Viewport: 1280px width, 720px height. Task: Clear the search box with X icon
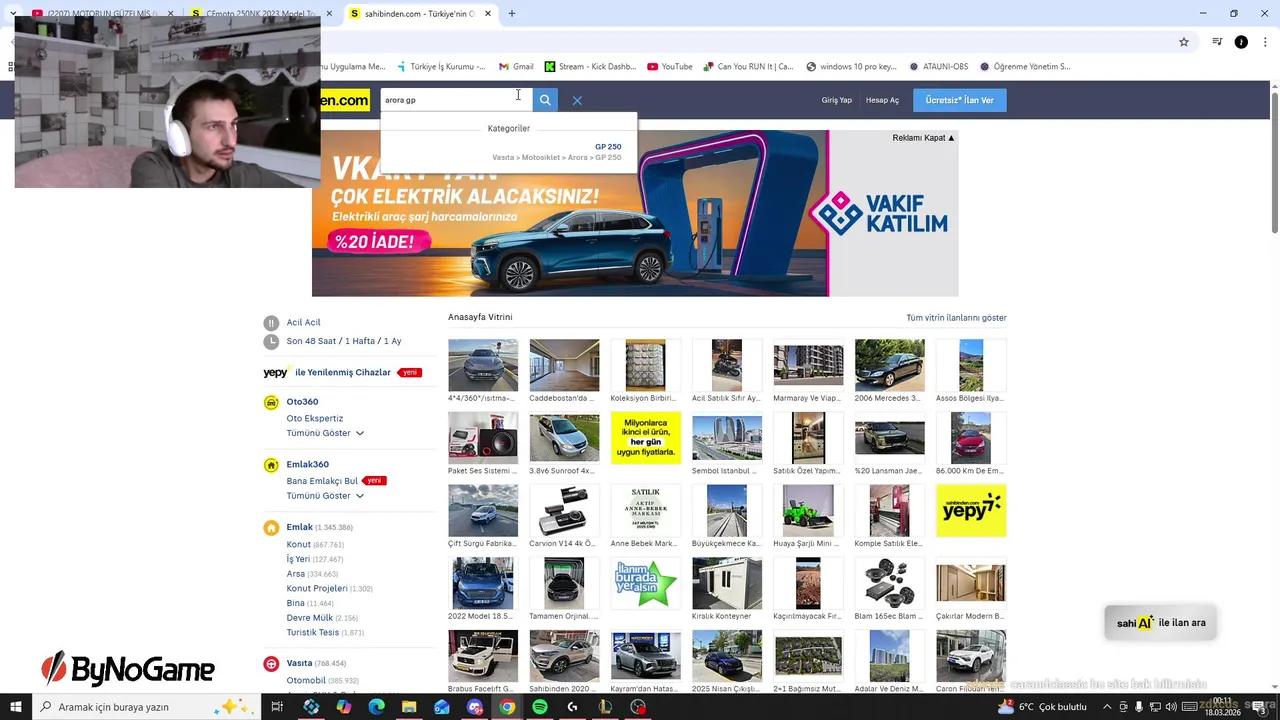(577, 100)
